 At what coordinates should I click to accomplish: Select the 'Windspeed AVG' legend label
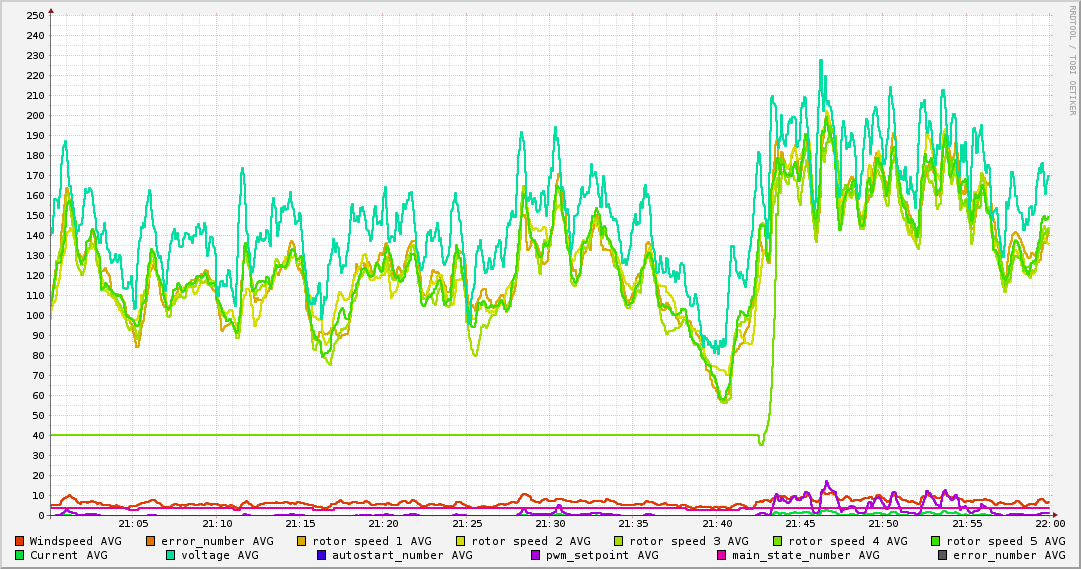click(75, 541)
